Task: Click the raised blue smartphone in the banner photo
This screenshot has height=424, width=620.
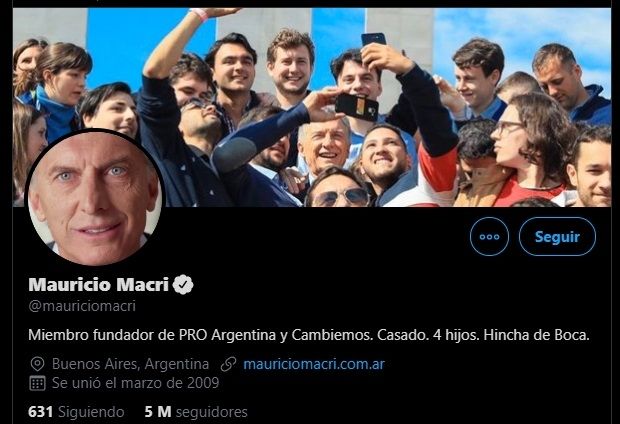Action: 374,40
